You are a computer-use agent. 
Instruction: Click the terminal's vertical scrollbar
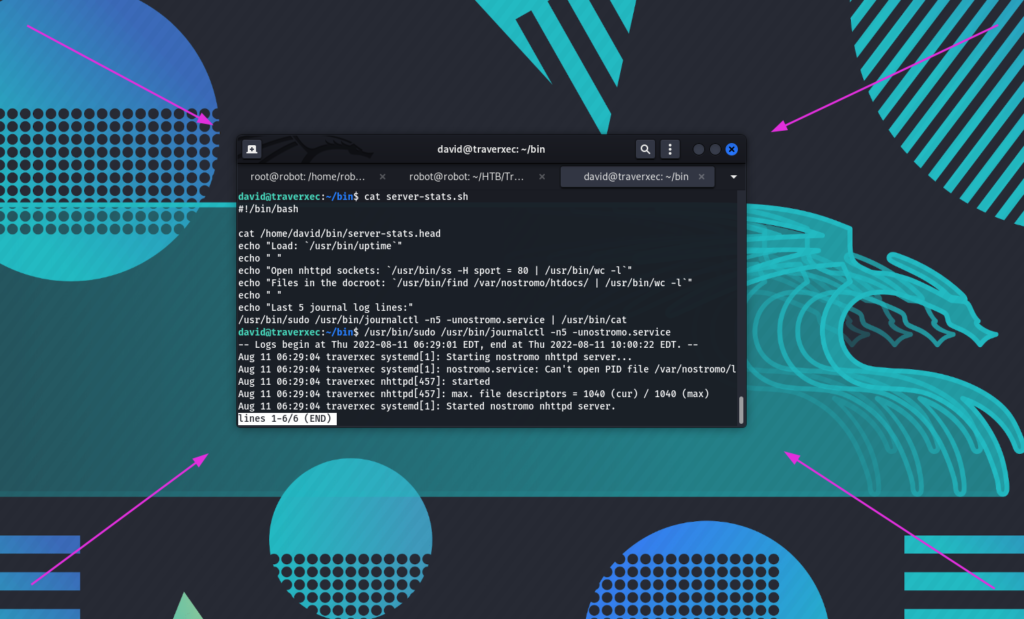(x=741, y=409)
